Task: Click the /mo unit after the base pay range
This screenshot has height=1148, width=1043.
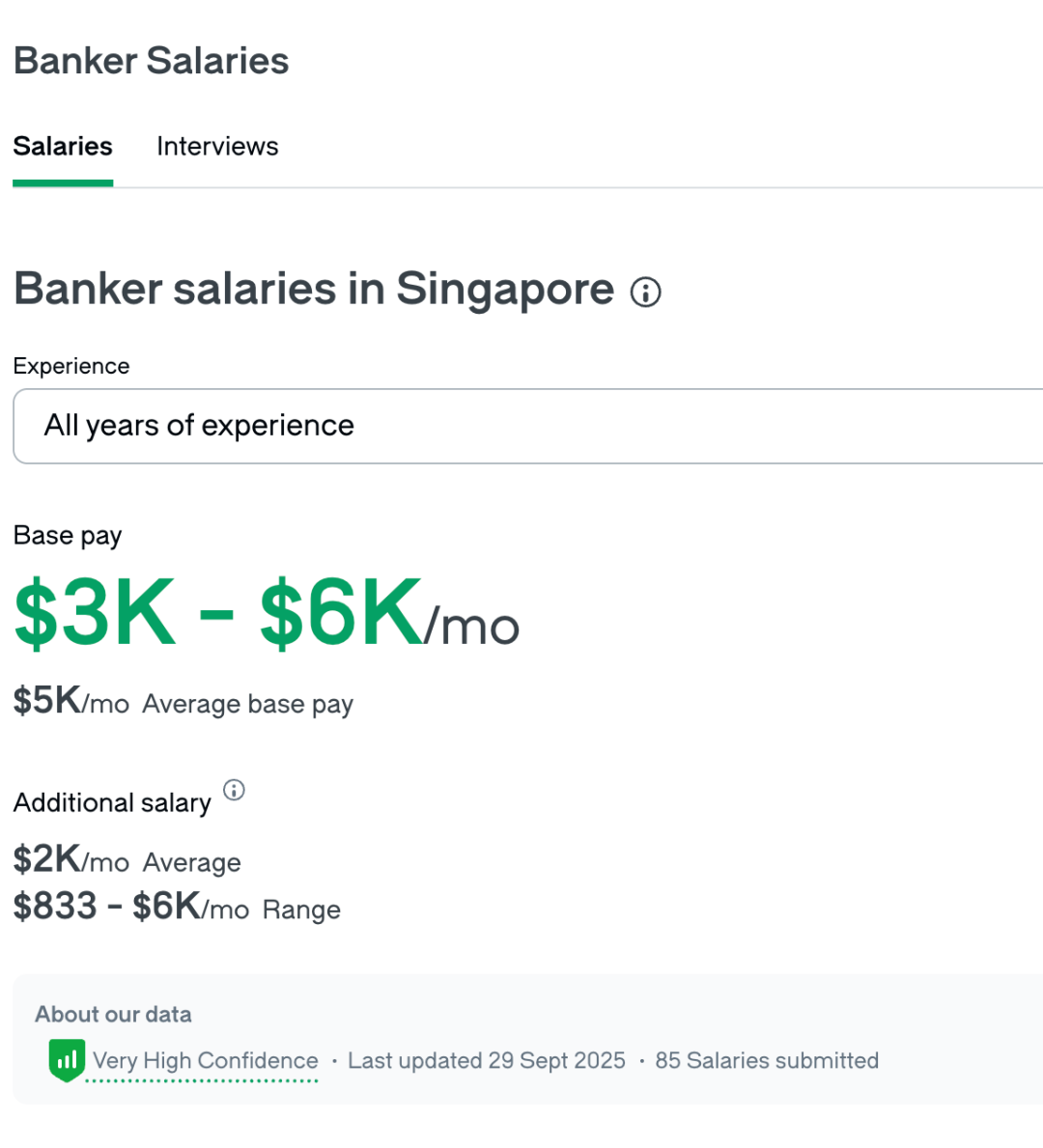Action: [473, 628]
